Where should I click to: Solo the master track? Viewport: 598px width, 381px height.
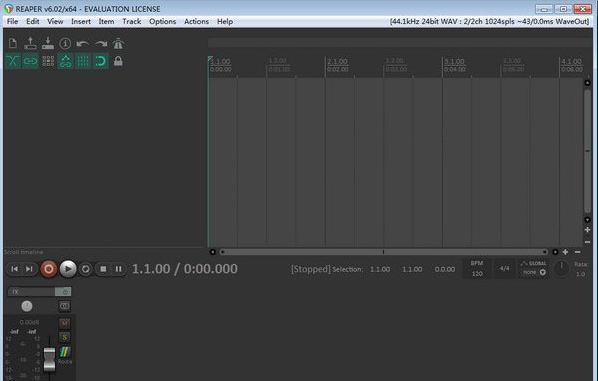(64, 337)
